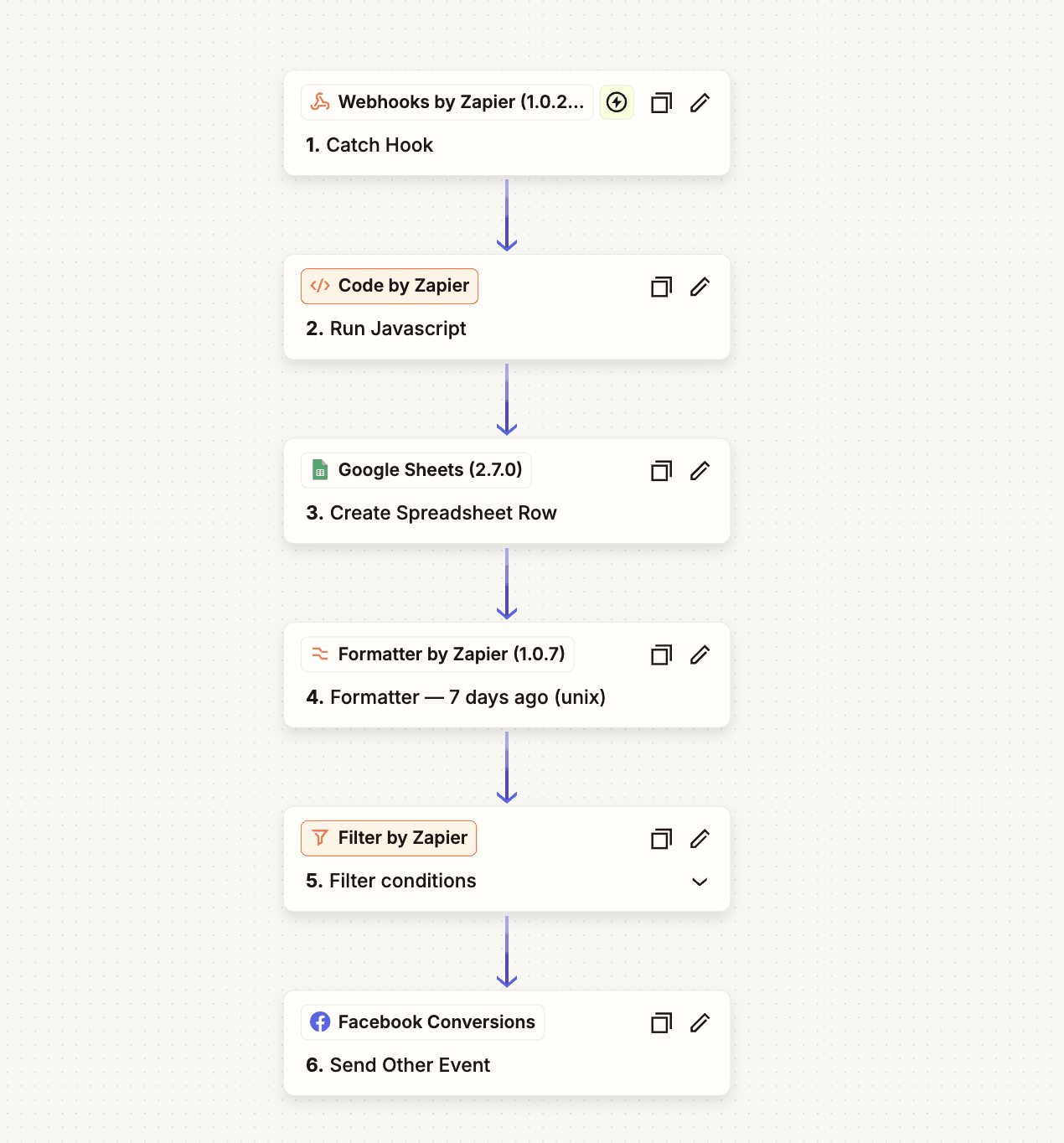
Task: Open the edit pencil on Run Javascript
Action: [700, 287]
